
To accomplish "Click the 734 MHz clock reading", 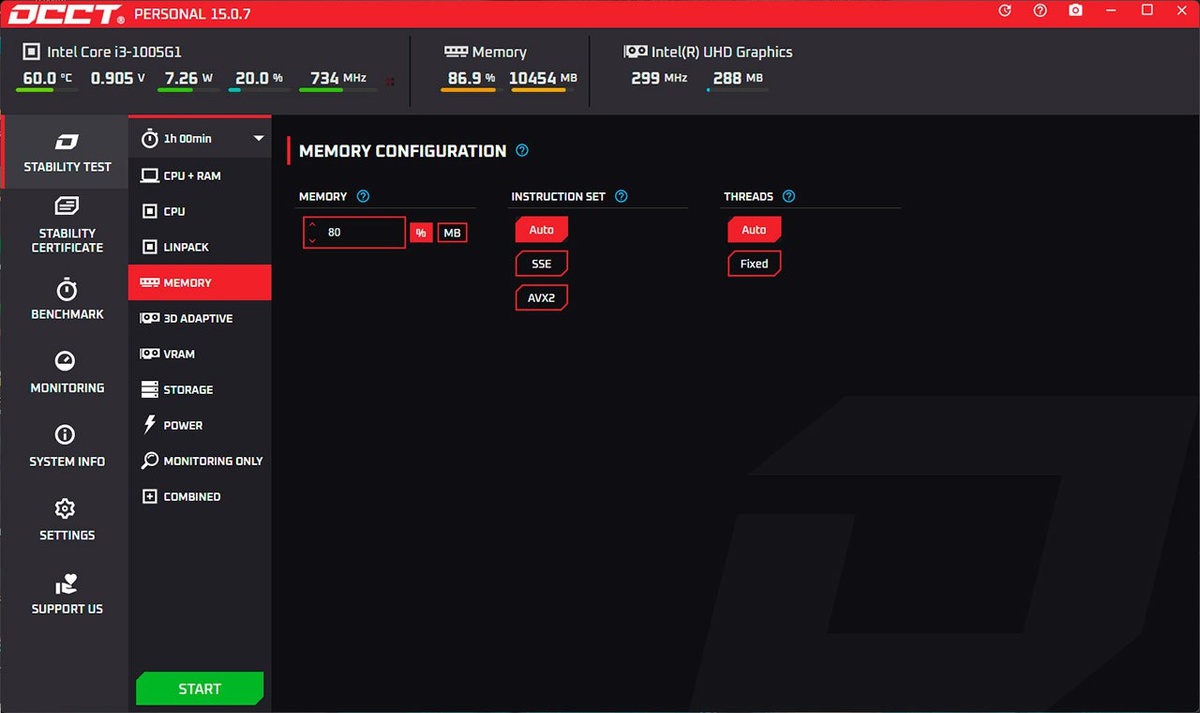I will tap(338, 78).
